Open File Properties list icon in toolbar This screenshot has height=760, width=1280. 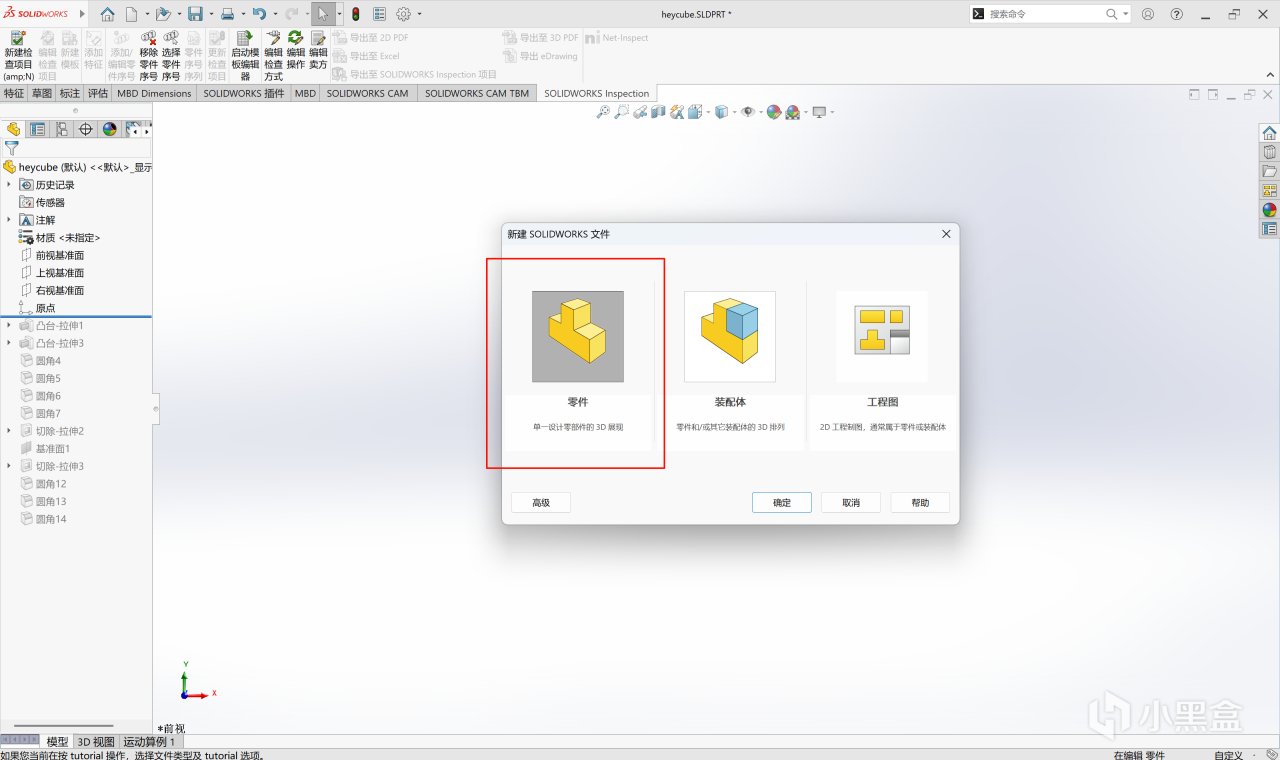(x=380, y=14)
